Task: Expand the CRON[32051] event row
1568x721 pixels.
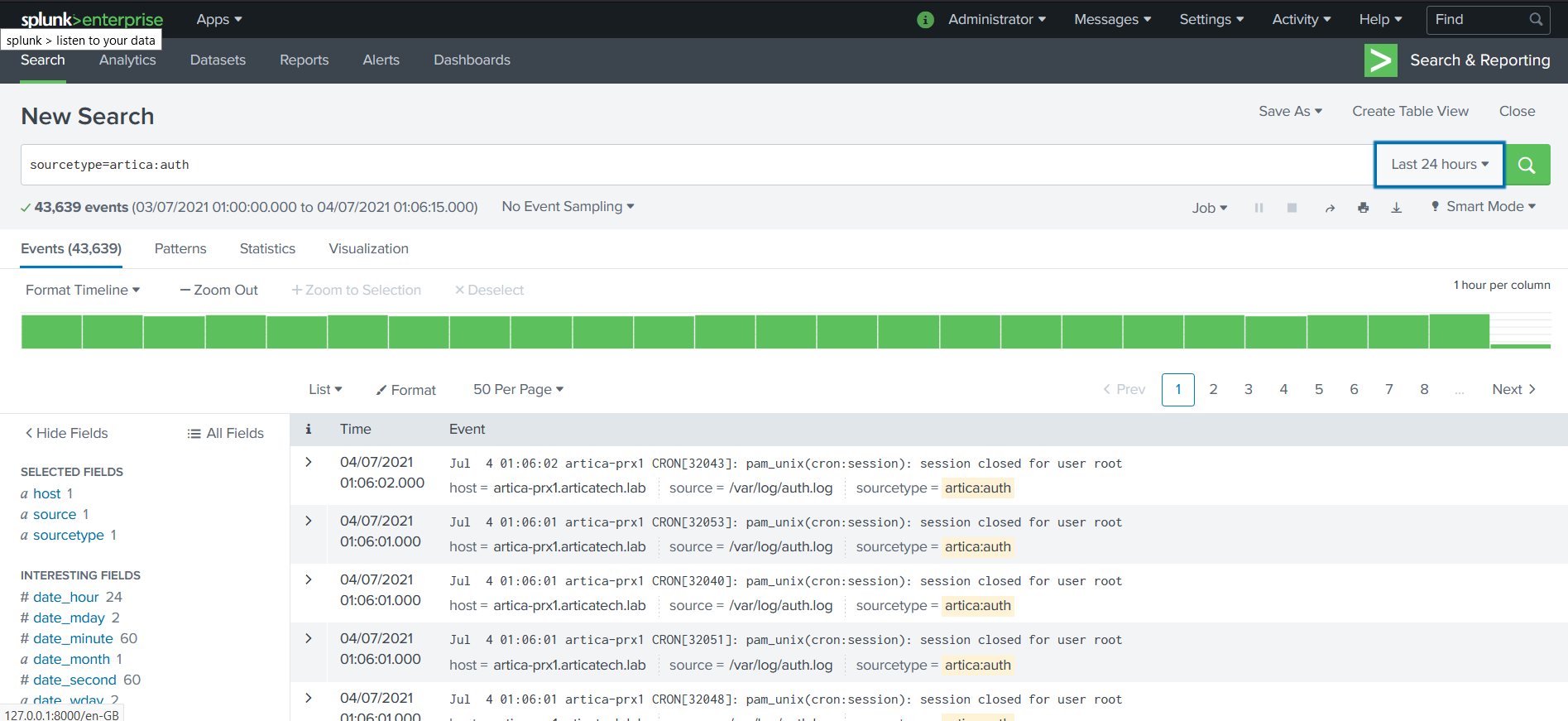Action: [x=309, y=638]
